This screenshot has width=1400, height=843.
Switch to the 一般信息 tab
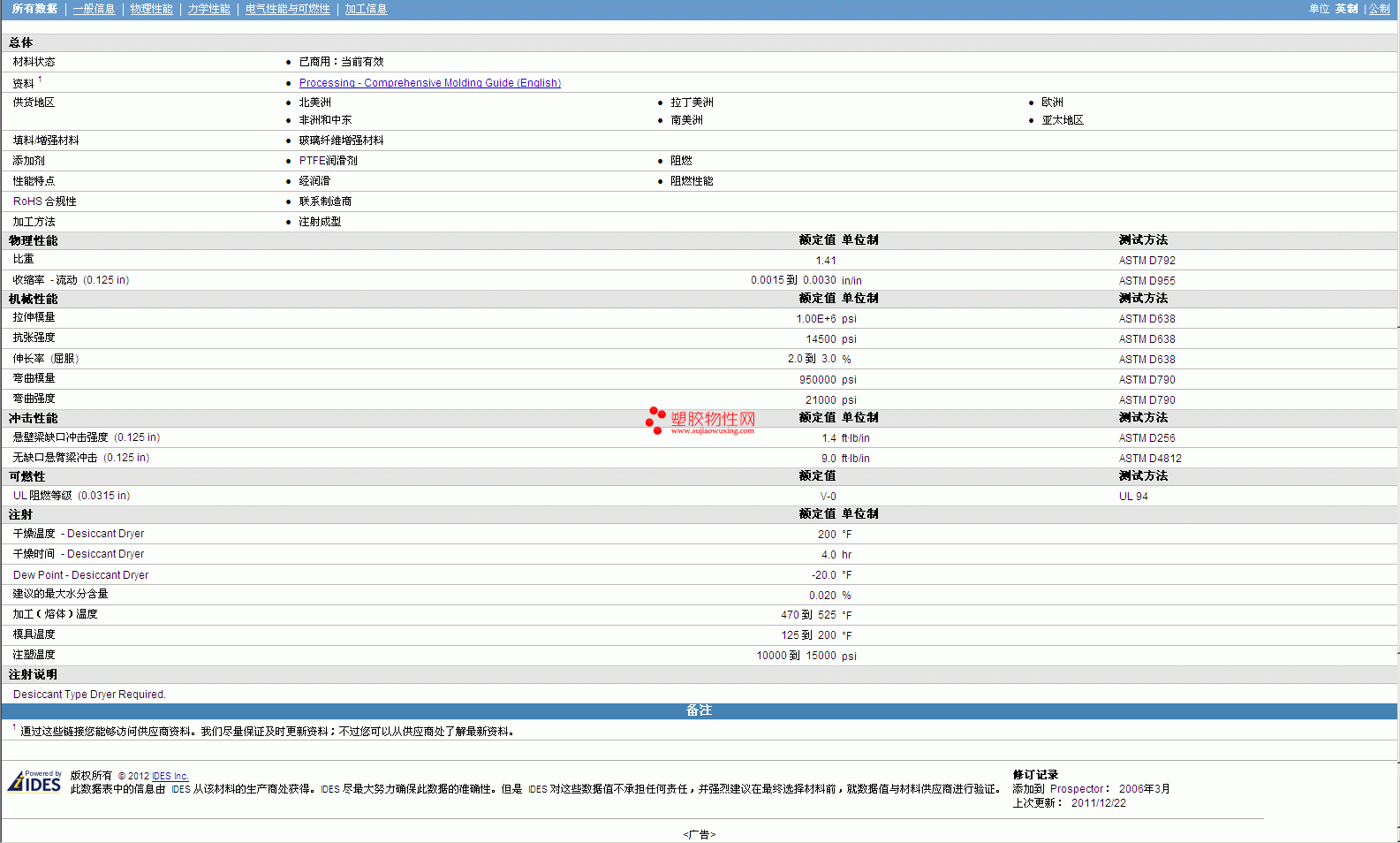click(x=94, y=9)
